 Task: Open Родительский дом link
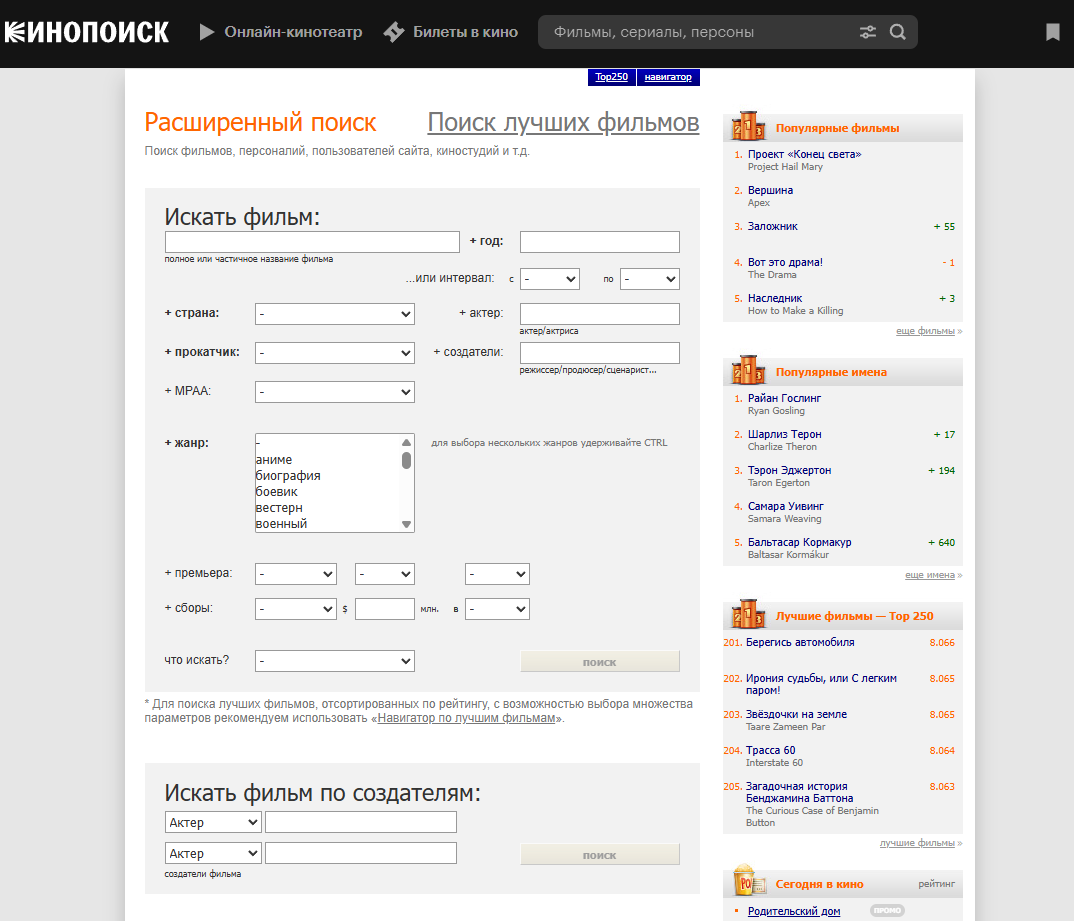coord(794,911)
